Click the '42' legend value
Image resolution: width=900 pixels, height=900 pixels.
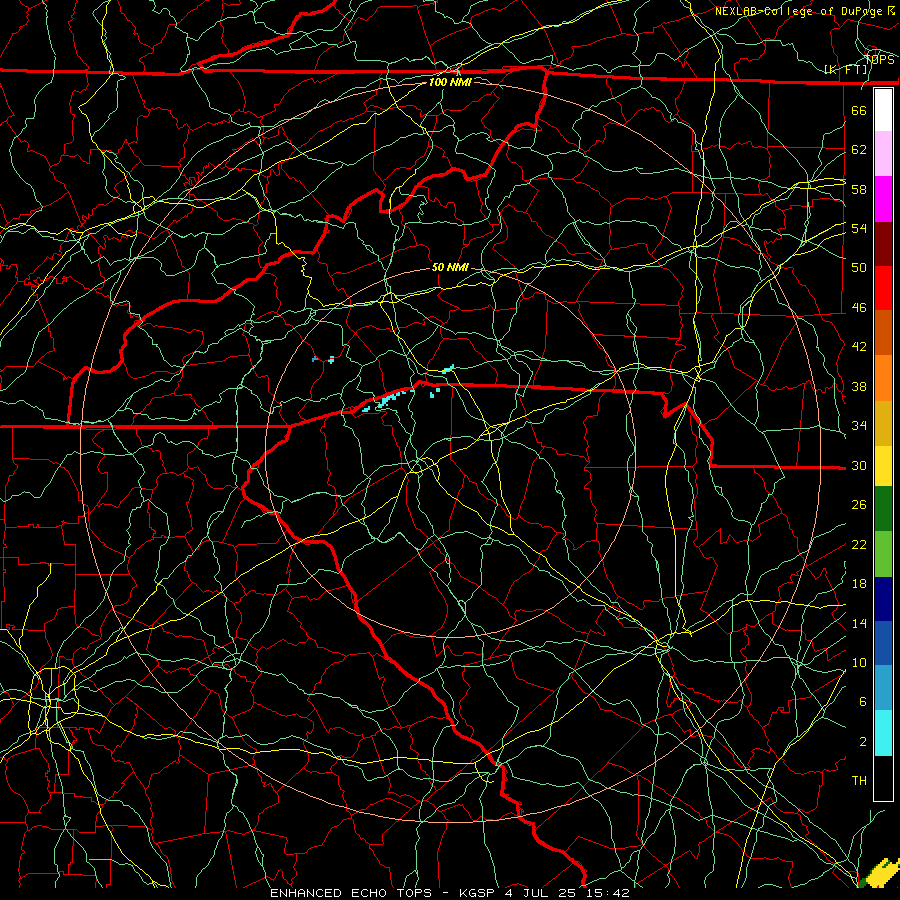click(x=859, y=347)
